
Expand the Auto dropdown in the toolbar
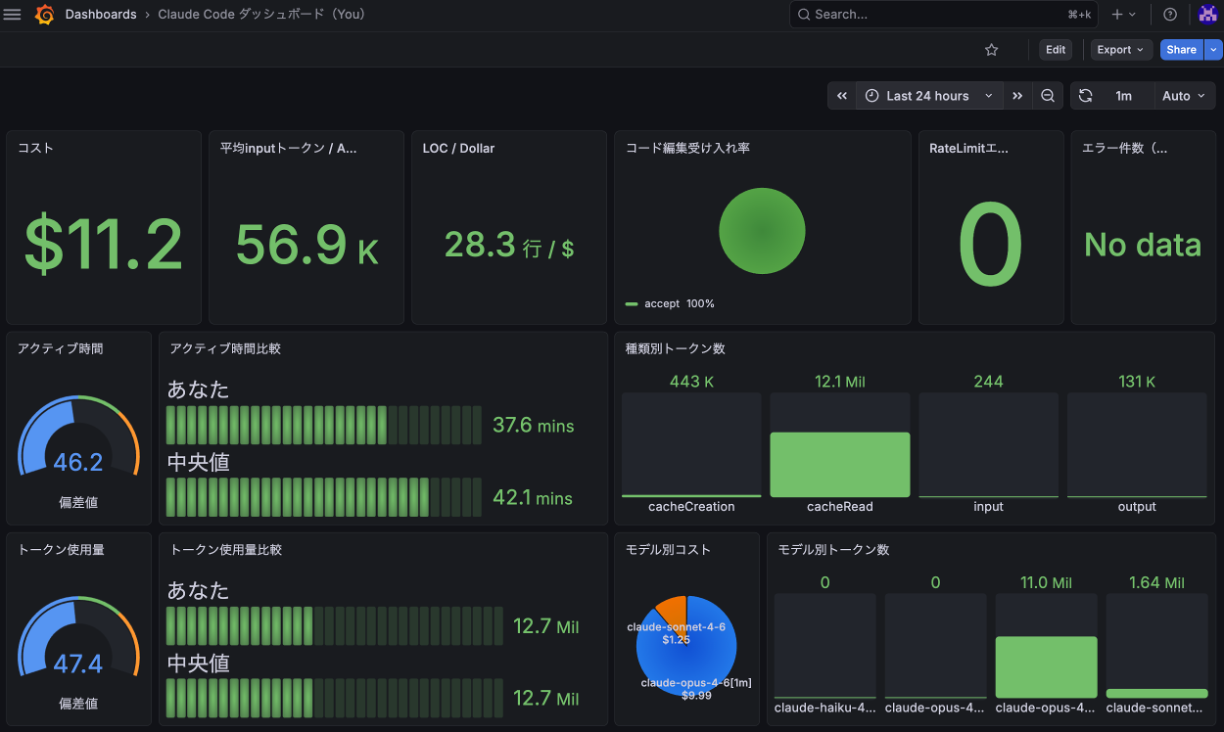[x=1183, y=95]
